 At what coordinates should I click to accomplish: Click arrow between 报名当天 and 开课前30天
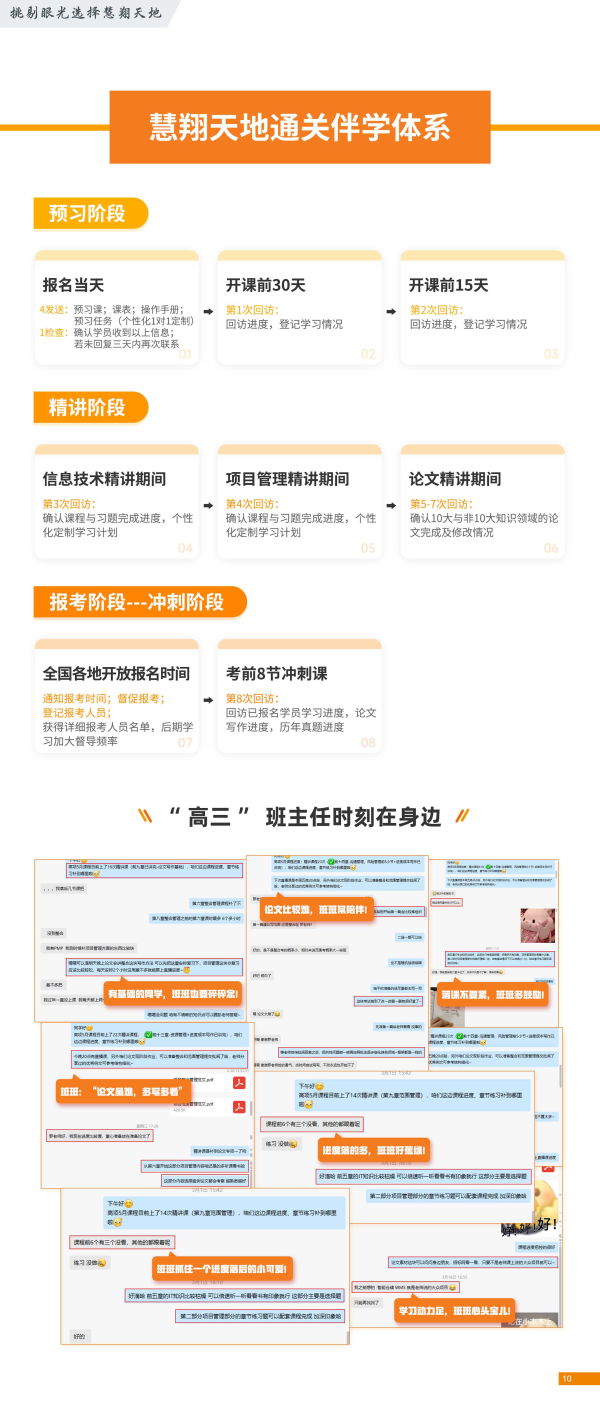click(208, 311)
